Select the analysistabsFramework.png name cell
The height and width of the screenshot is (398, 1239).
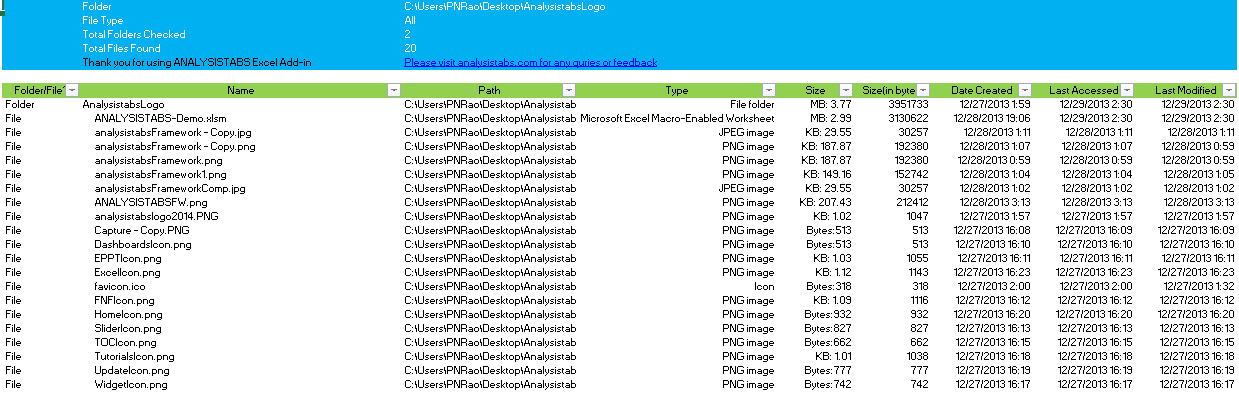point(158,160)
